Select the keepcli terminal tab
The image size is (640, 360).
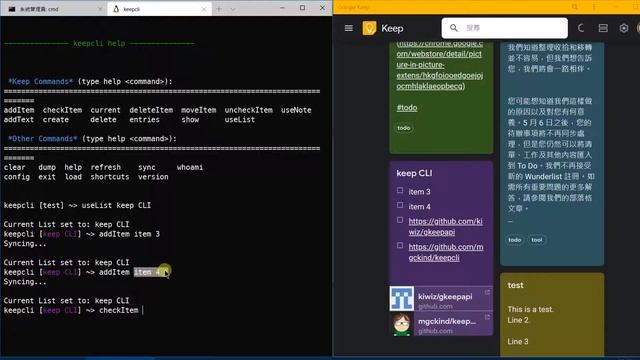pyautogui.click(x=159, y=9)
